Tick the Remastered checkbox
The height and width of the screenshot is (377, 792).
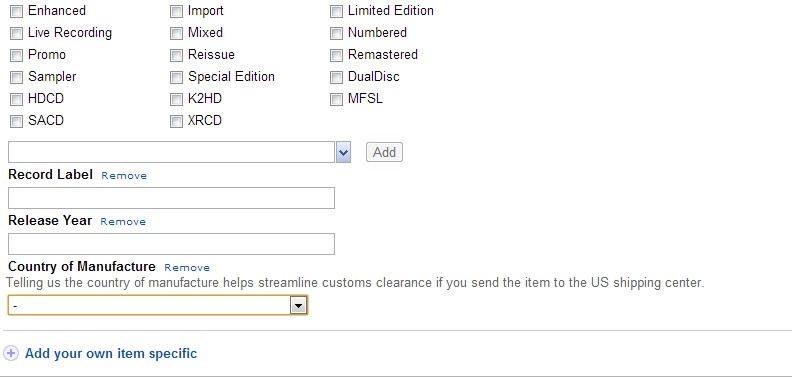click(336, 56)
